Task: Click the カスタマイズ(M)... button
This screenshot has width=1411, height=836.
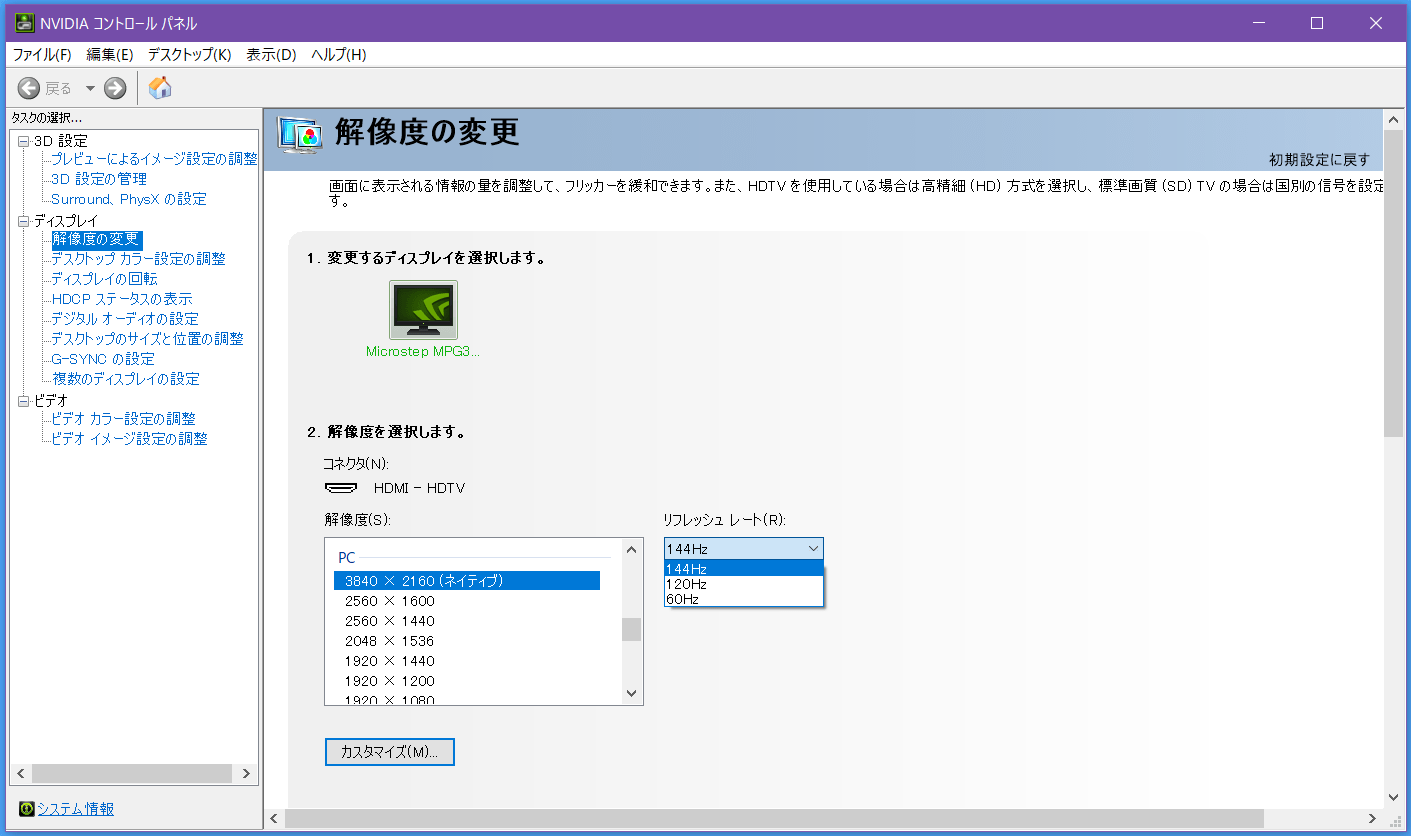Action: [389, 752]
